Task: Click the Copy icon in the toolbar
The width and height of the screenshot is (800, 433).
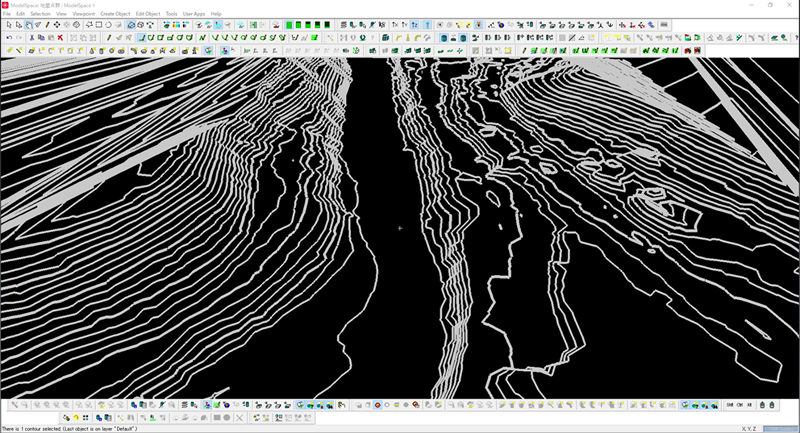Action: tap(41, 37)
